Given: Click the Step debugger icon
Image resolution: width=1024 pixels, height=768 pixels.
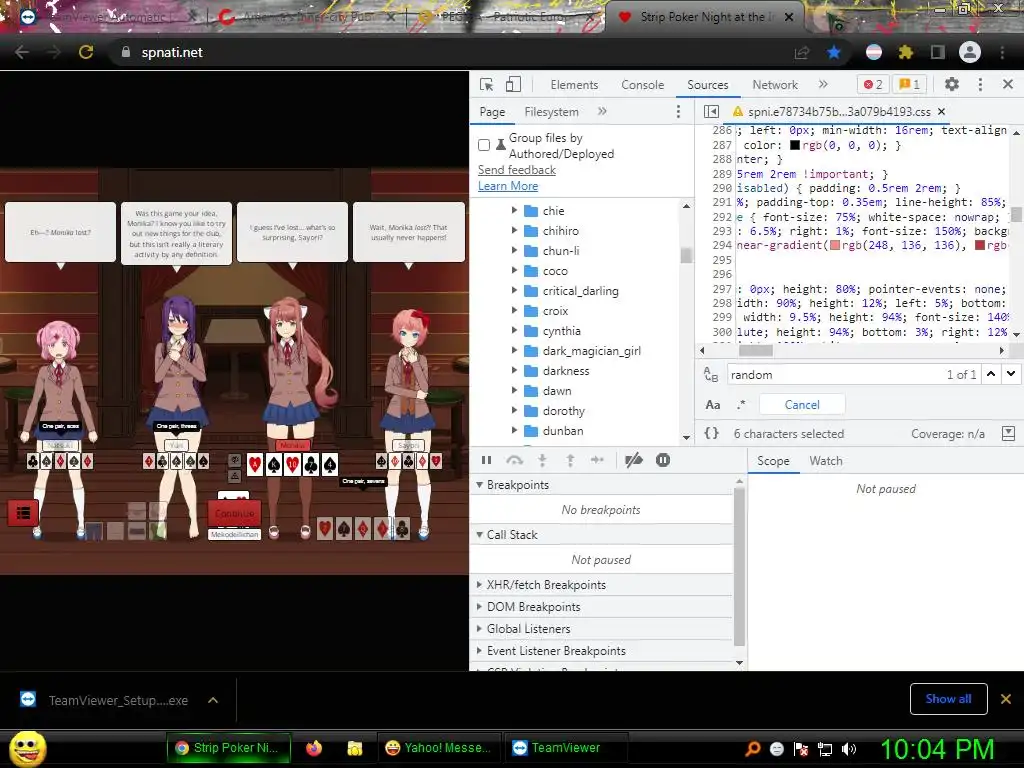Looking at the screenshot, I should (x=598, y=460).
